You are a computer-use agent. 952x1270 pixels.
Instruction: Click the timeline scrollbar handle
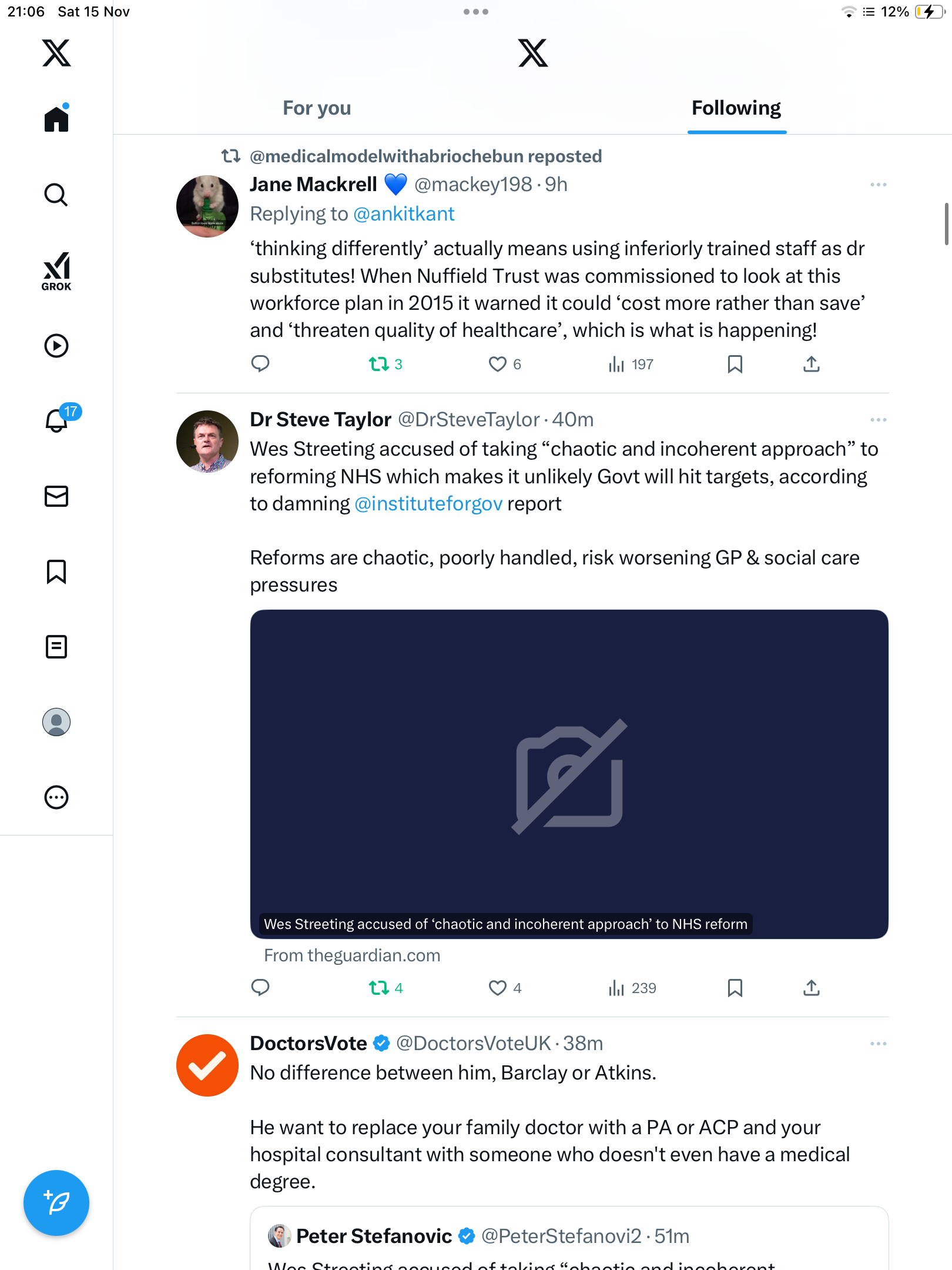click(946, 223)
